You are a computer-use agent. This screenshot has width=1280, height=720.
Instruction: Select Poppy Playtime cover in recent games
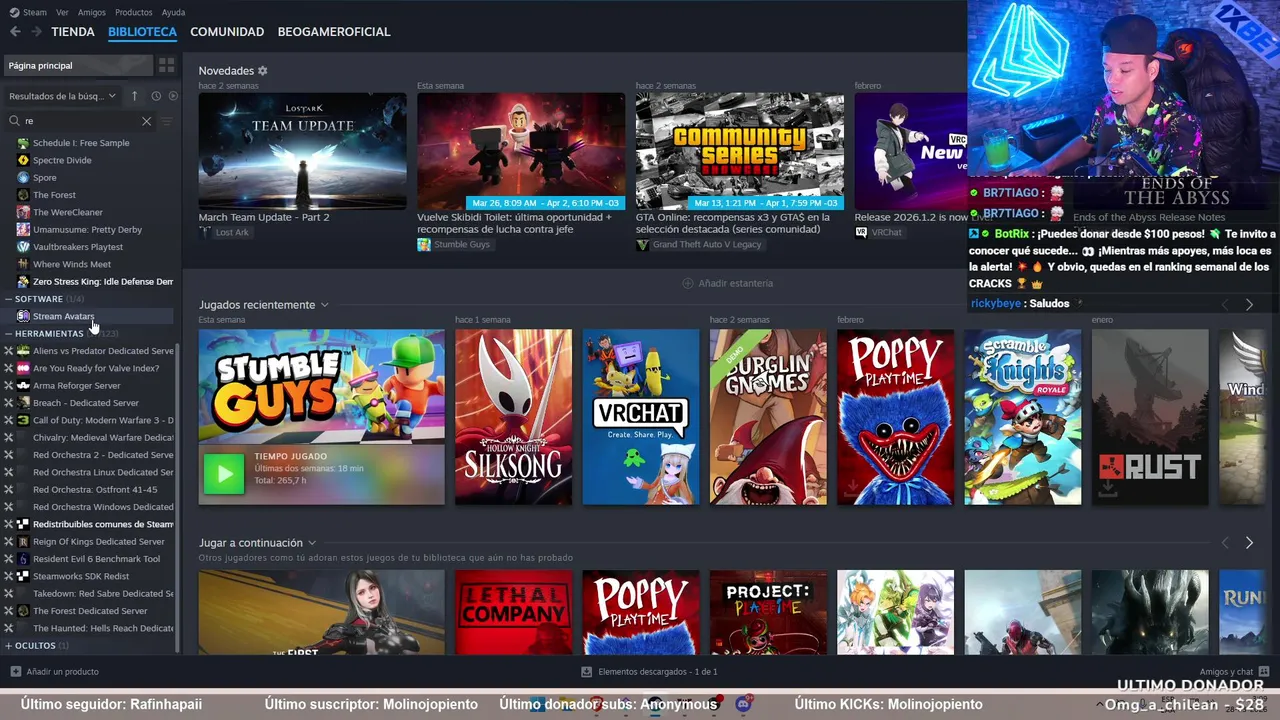[x=895, y=417]
